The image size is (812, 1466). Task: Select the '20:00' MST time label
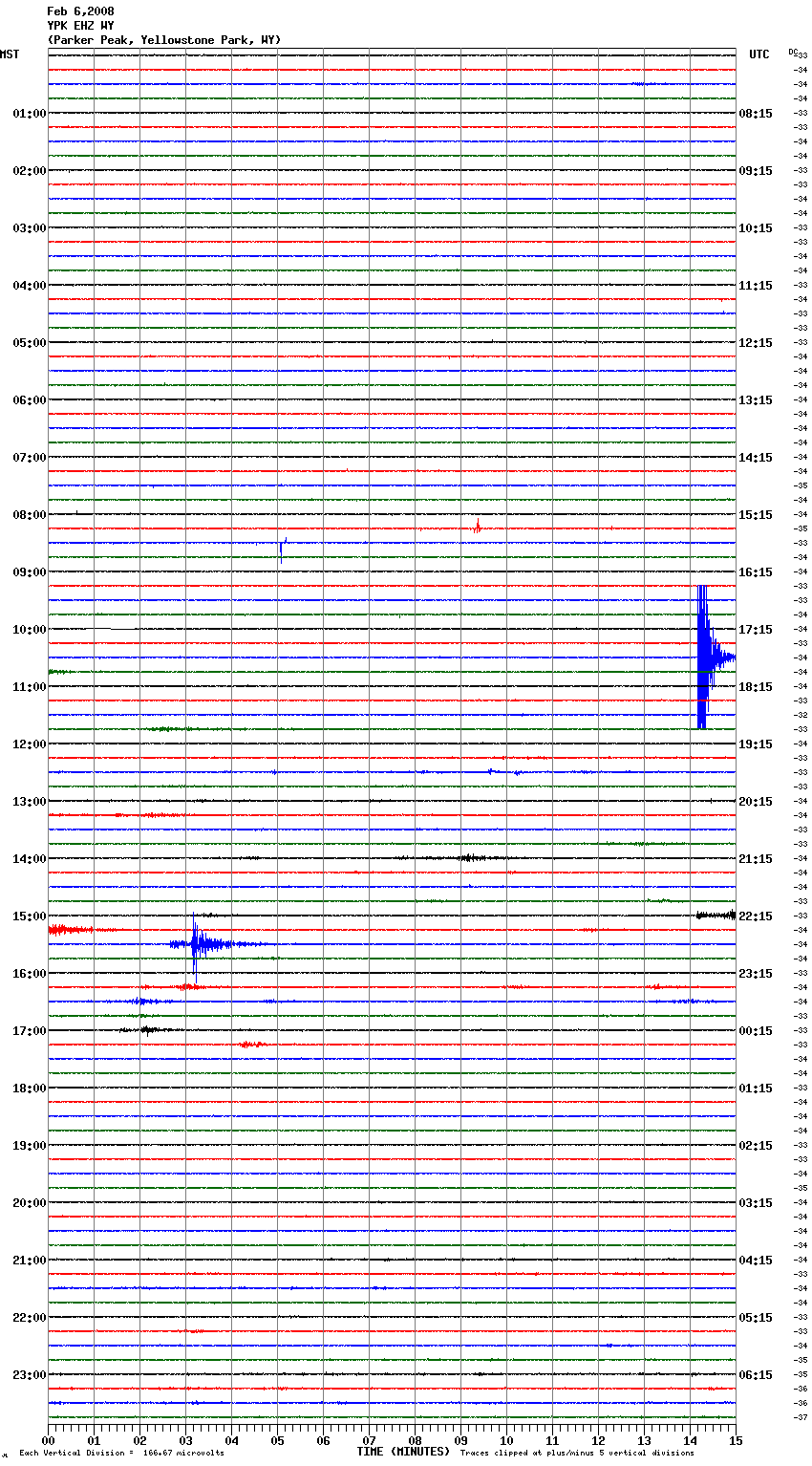30,1203
